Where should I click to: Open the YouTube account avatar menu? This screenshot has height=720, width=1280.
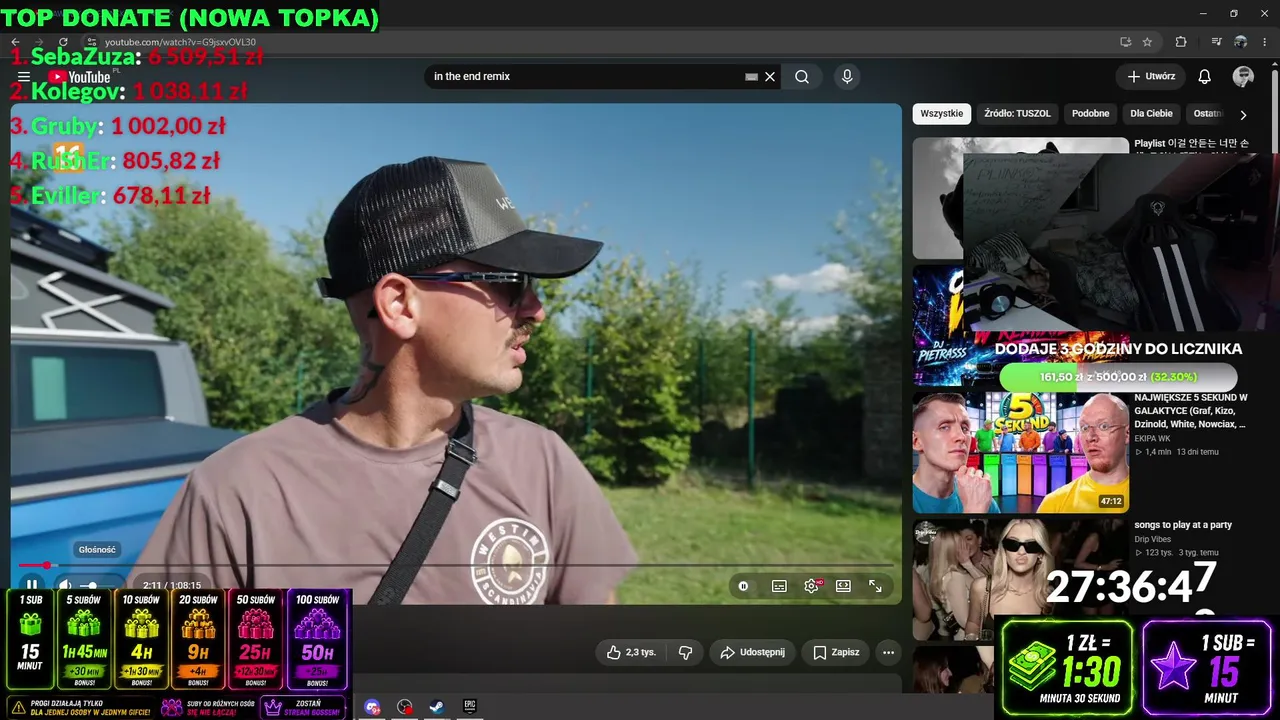click(1243, 76)
